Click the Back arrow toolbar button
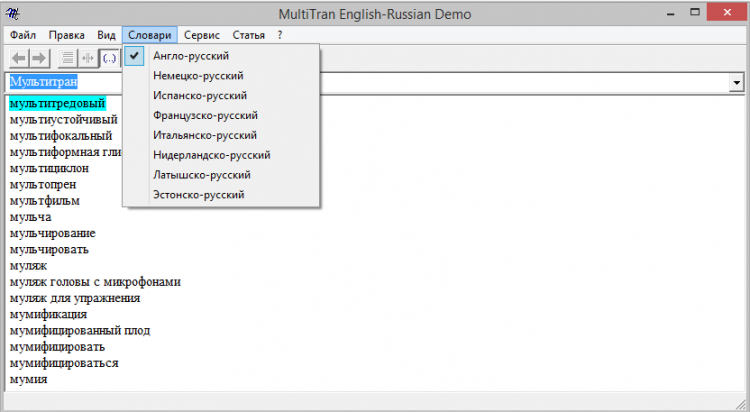This screenshot has width=750, height=412. point(19,58)
